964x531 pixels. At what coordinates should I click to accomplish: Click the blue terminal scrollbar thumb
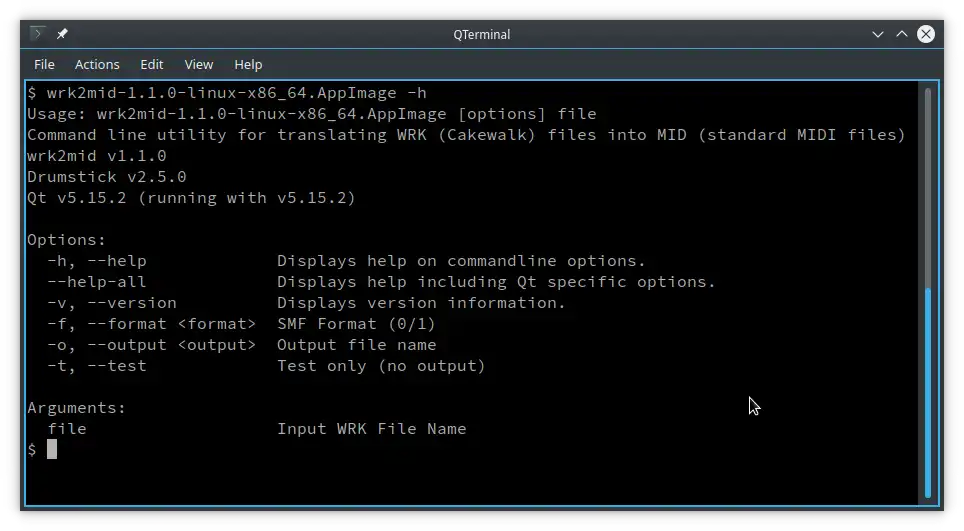click(x=929, y=390)
